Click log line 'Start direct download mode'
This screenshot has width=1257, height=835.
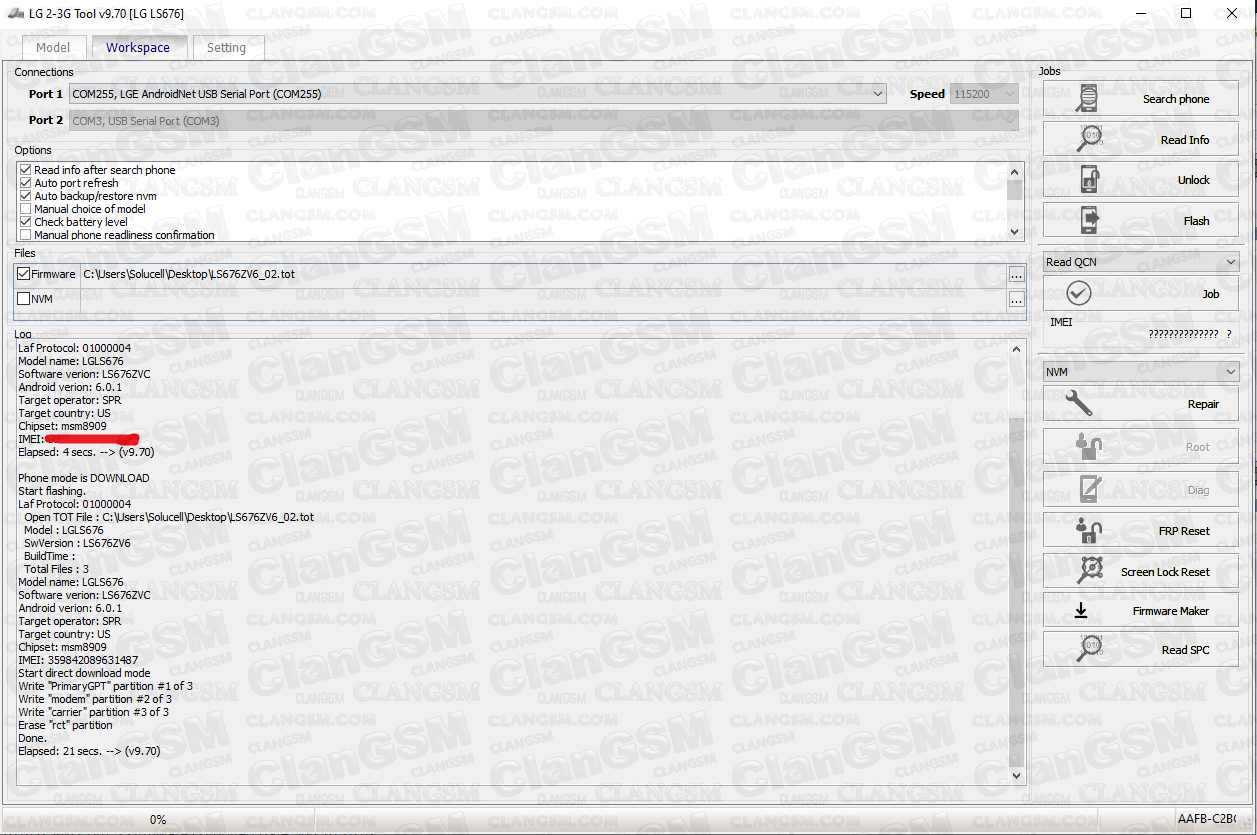[x=84, y=673]
